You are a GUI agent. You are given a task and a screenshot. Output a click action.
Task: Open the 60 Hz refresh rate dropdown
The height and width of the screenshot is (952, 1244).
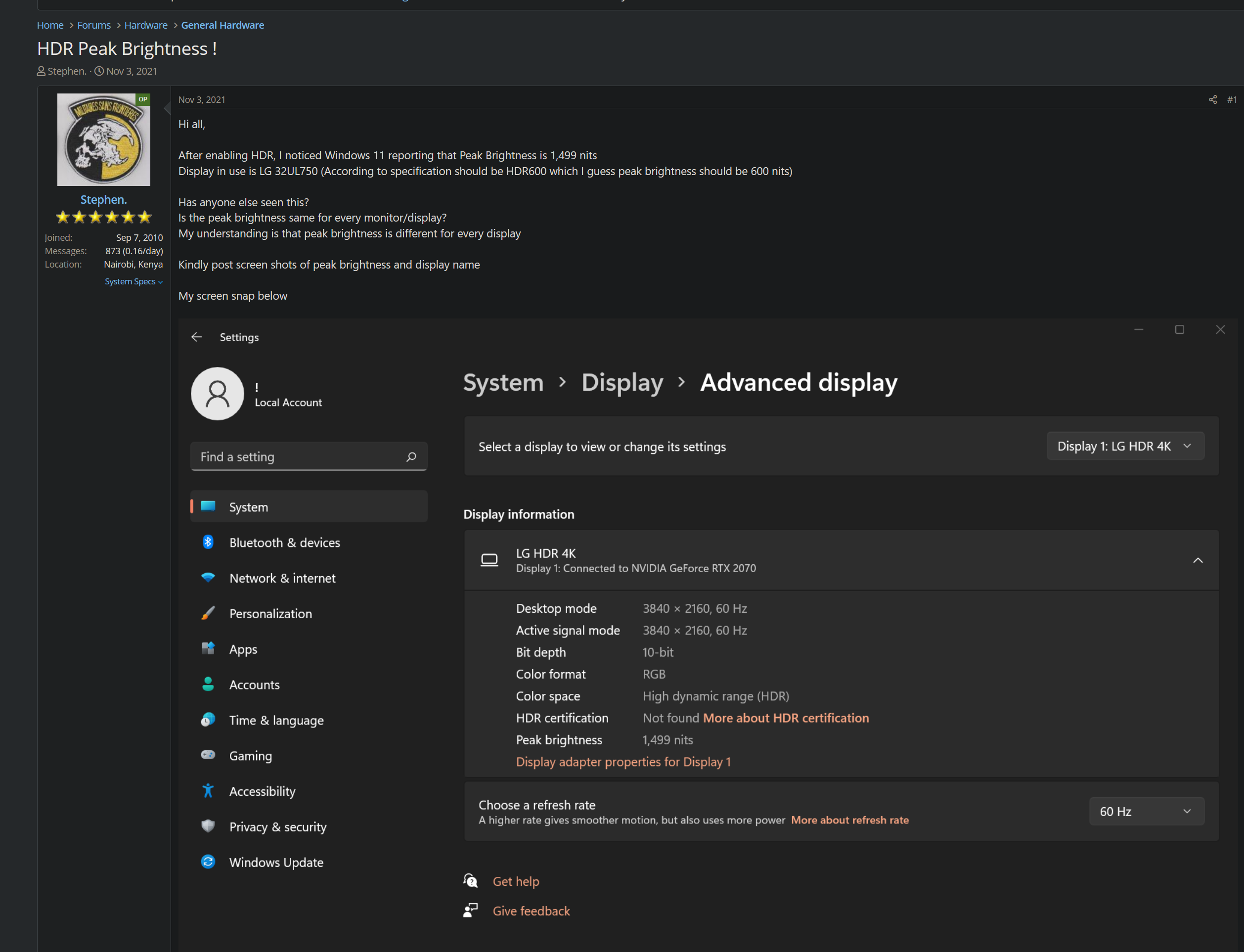(x=1146, y=811)
